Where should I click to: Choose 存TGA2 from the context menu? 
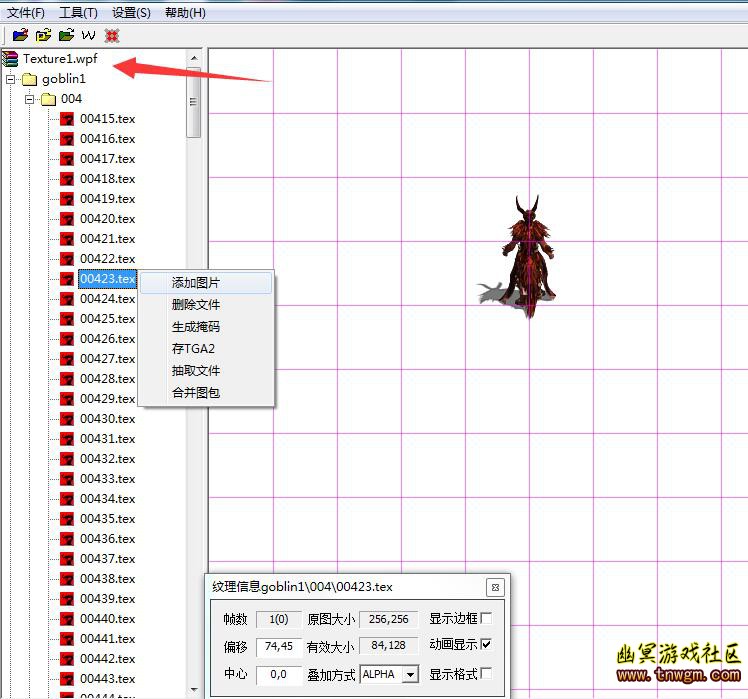click(x=206, y=349)
